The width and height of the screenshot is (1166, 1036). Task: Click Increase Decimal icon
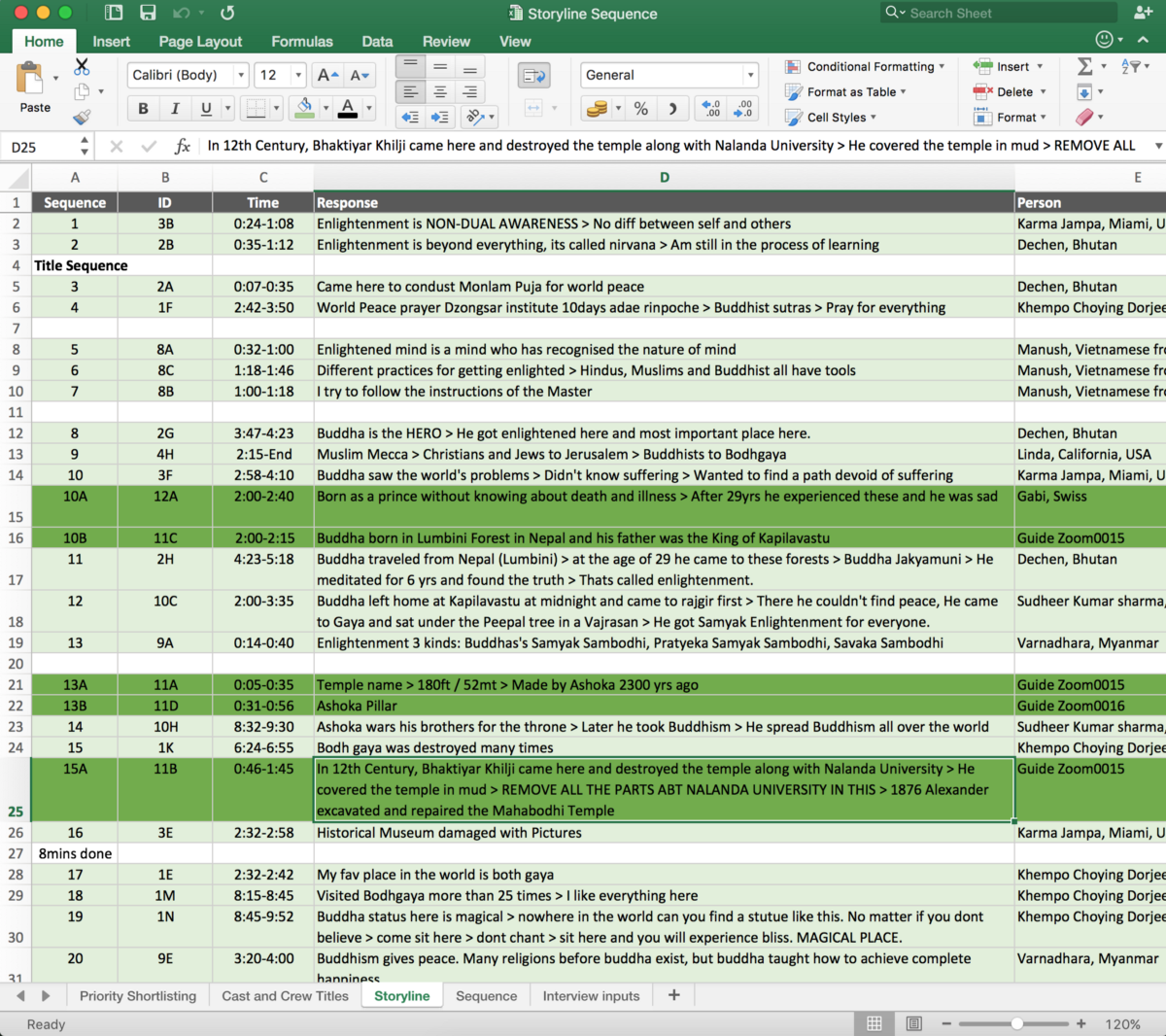tap(710, 108)
